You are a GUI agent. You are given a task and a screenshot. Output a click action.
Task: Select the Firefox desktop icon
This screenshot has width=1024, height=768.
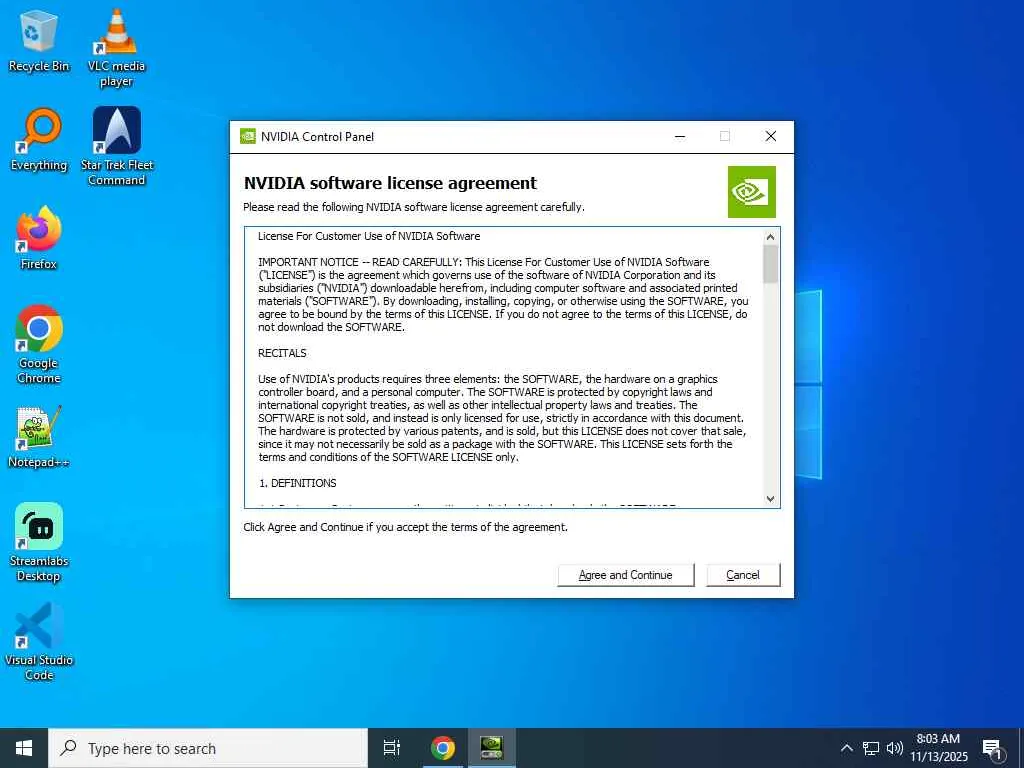click(39, 238)
